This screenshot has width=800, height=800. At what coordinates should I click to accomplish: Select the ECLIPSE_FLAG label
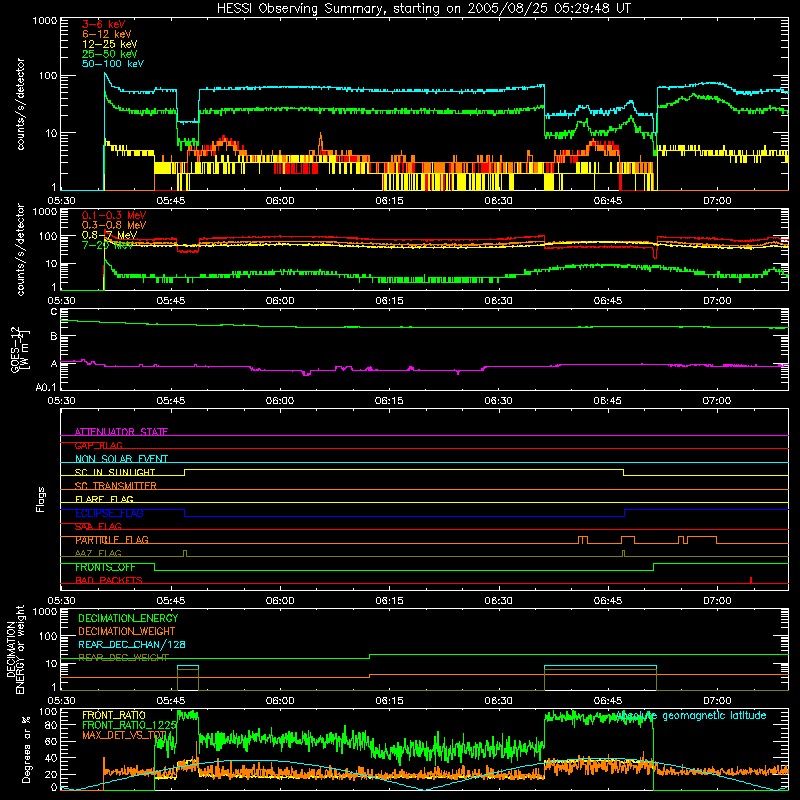tap(109, 513)
